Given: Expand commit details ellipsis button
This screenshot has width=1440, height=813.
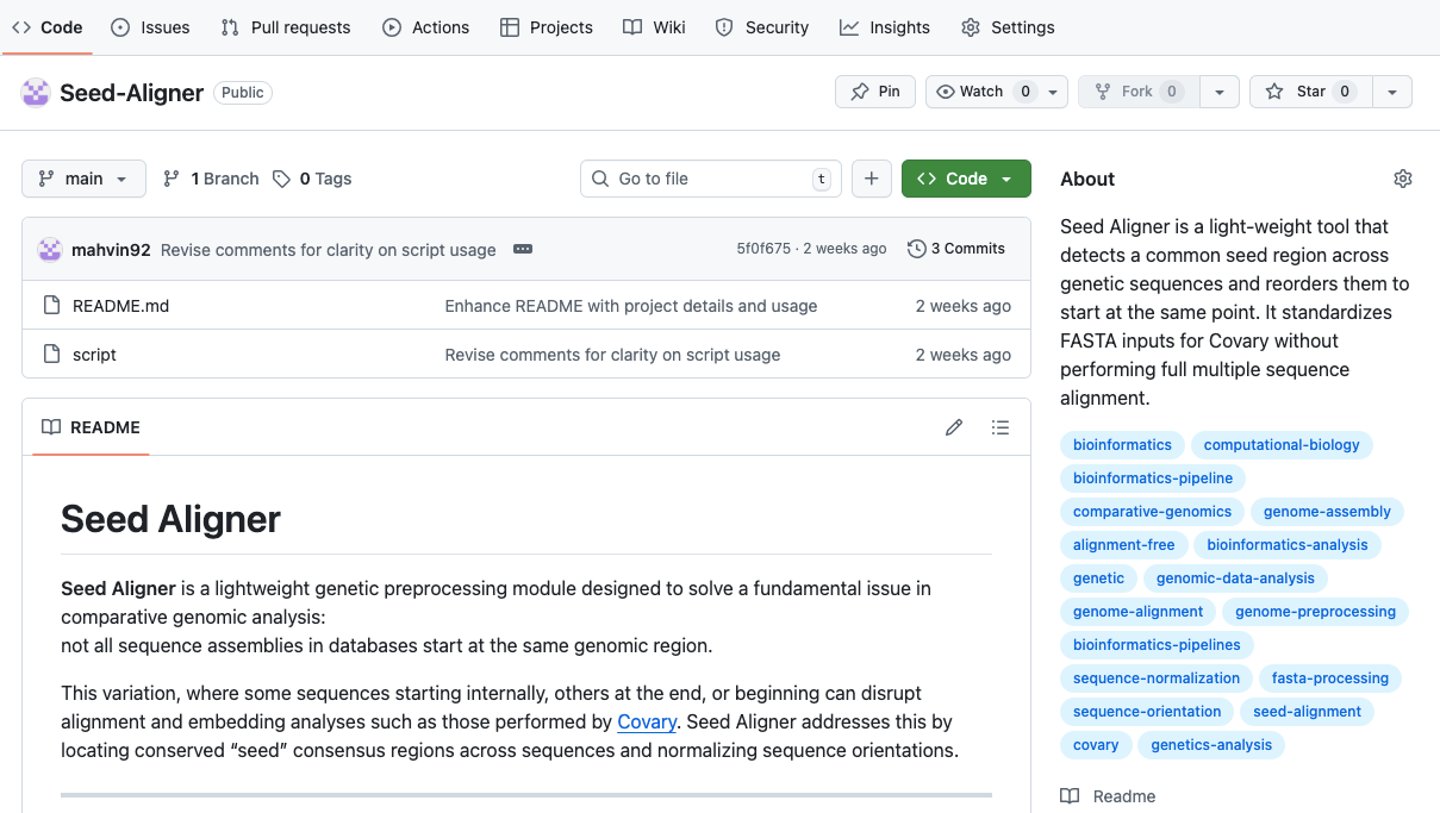Looking at the screenshot, I should pyautogui.click(x=523, y=249).
